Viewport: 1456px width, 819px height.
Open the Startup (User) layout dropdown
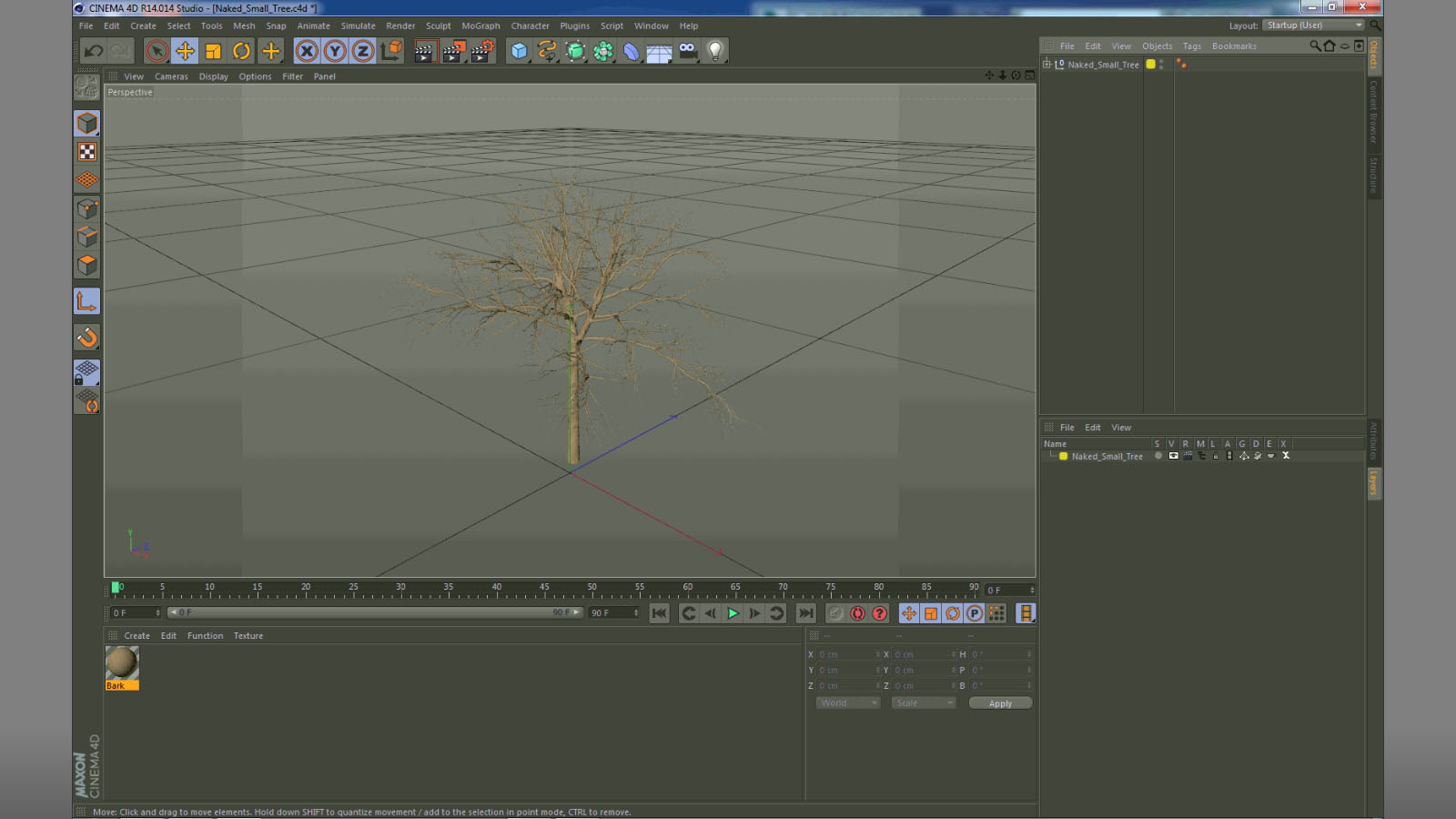pos(1313,25)
